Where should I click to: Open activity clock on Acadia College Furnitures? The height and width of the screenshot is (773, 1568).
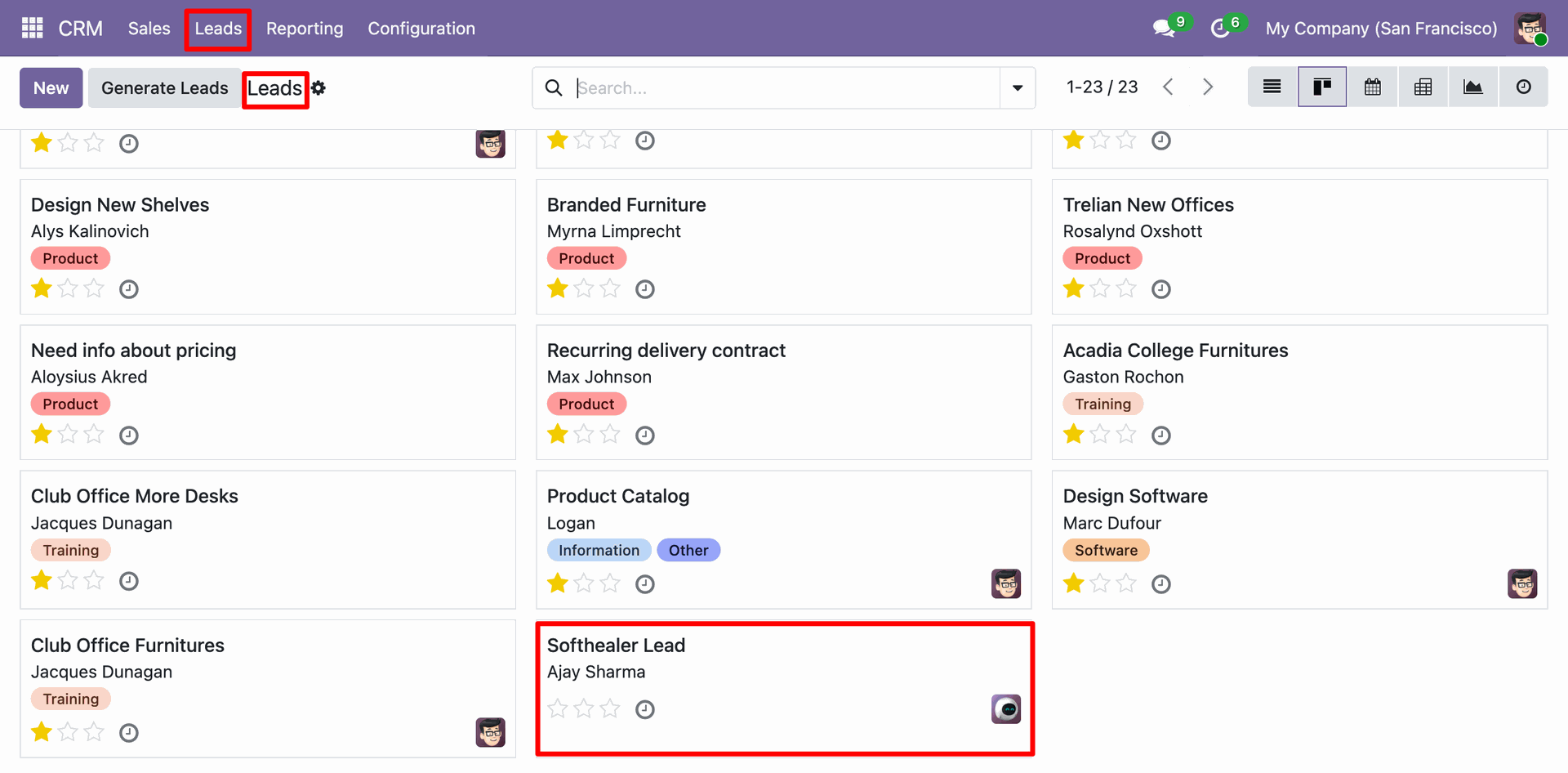[x=1161, y=436]
